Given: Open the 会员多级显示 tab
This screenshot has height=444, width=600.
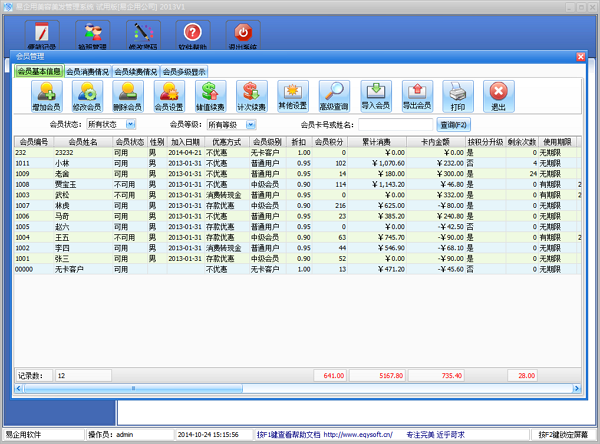Looking at the screenshot, I should coord(183,71).
